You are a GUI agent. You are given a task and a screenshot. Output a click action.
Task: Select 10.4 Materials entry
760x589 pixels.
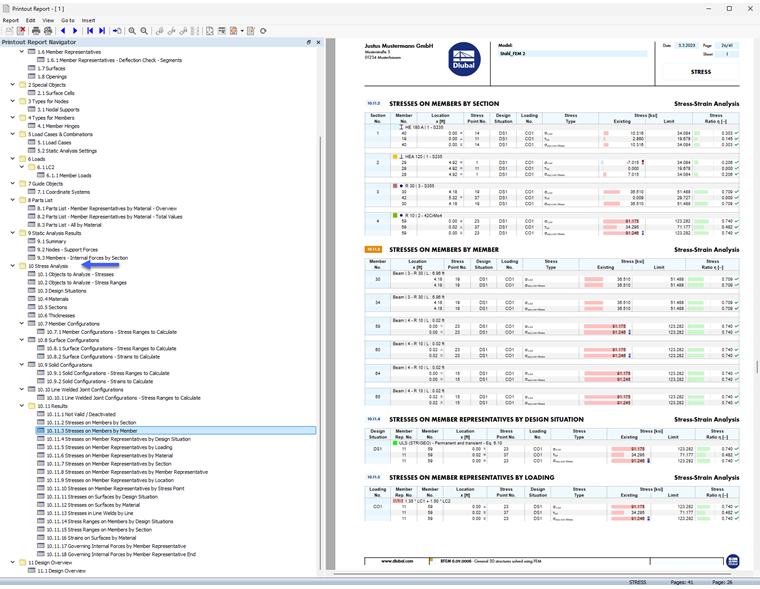(x=53, y=299)
